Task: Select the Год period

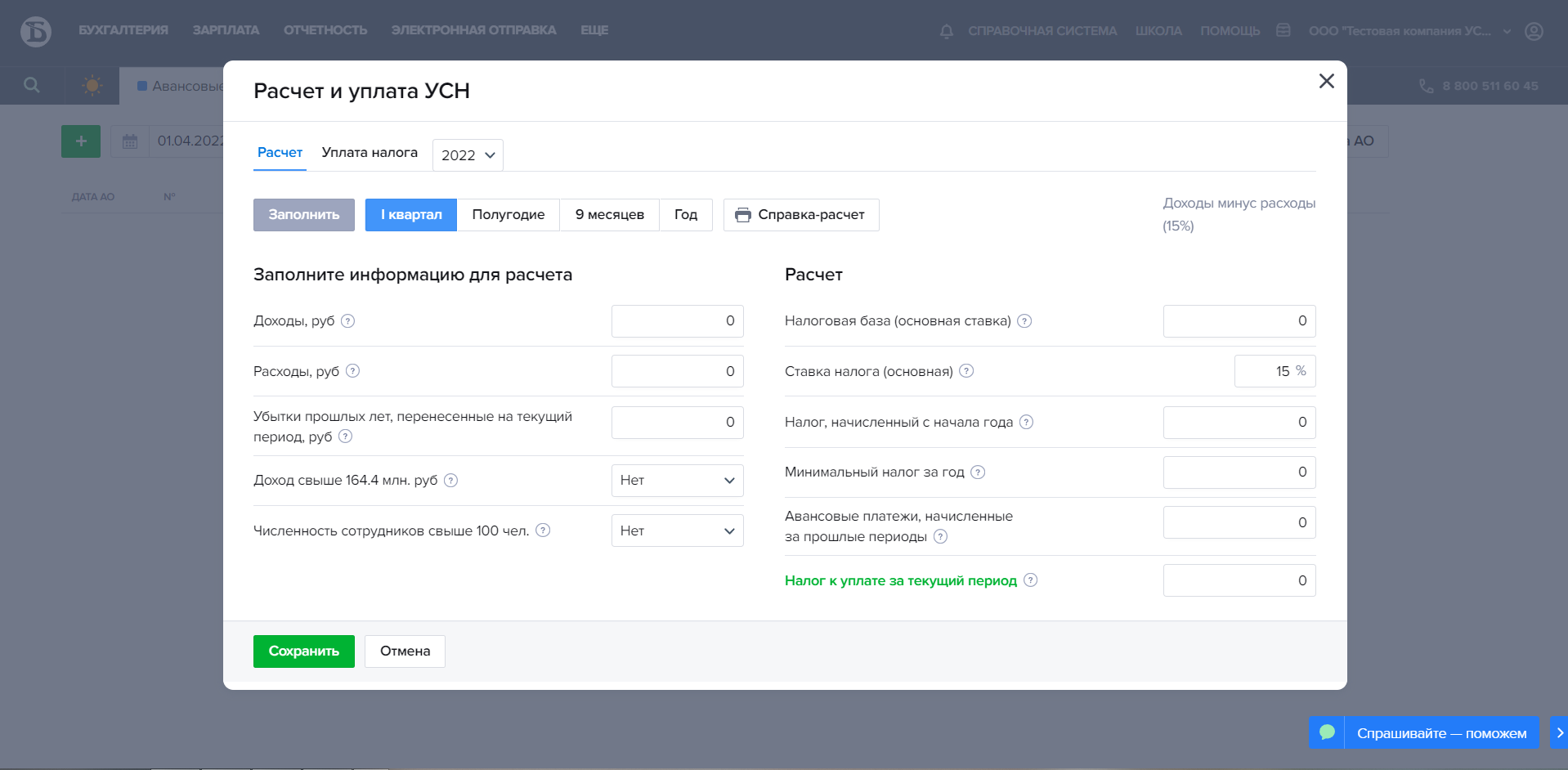Action: (686, 215)
